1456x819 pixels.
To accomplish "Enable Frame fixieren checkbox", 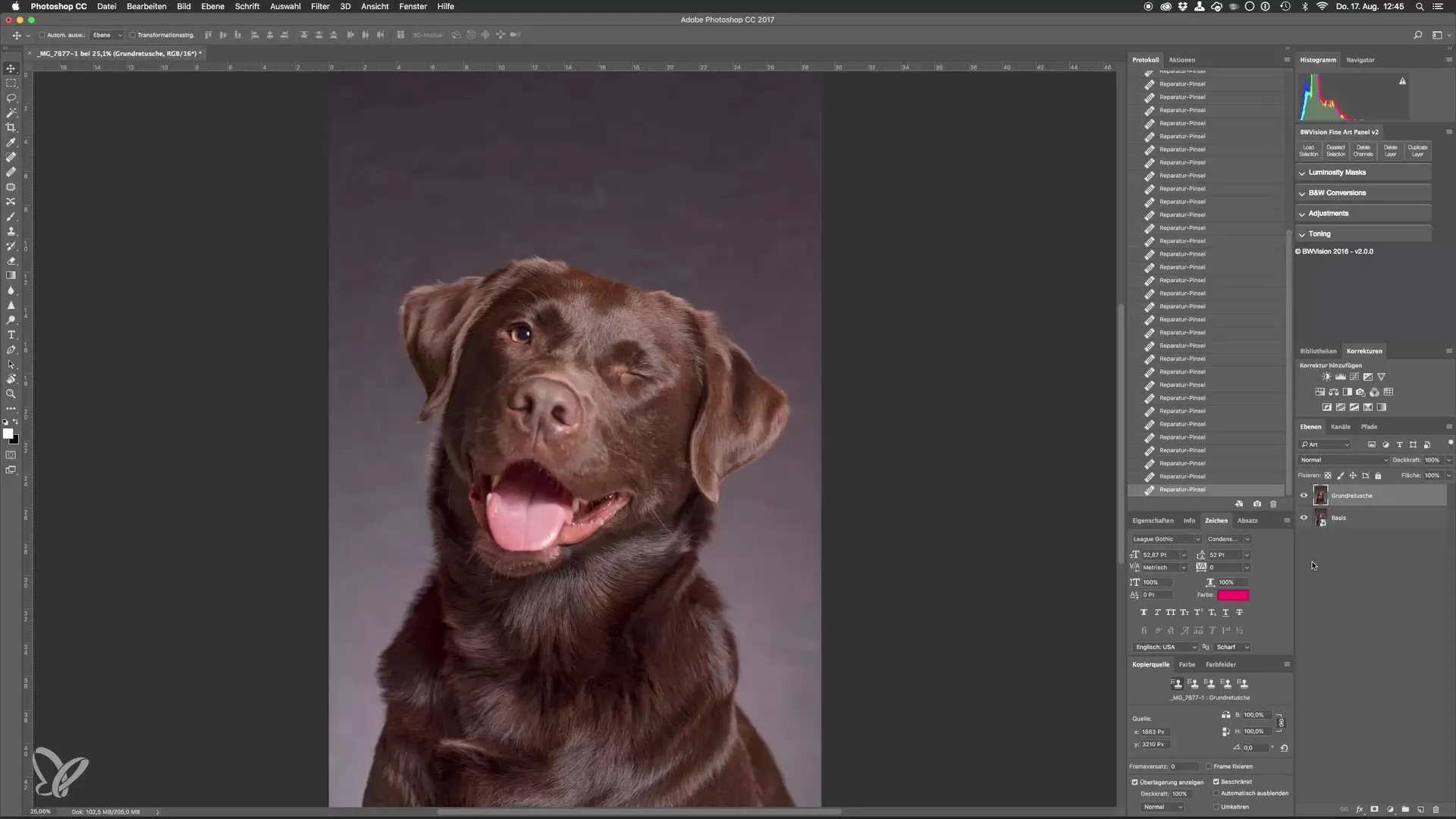I will click(1209, 767).
